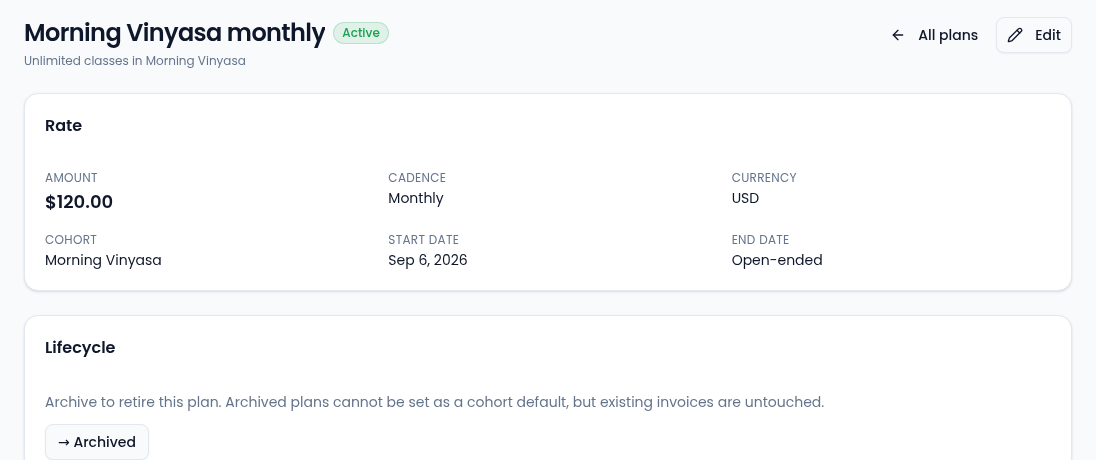Click the Rate section heading

(x=64, y=126)
